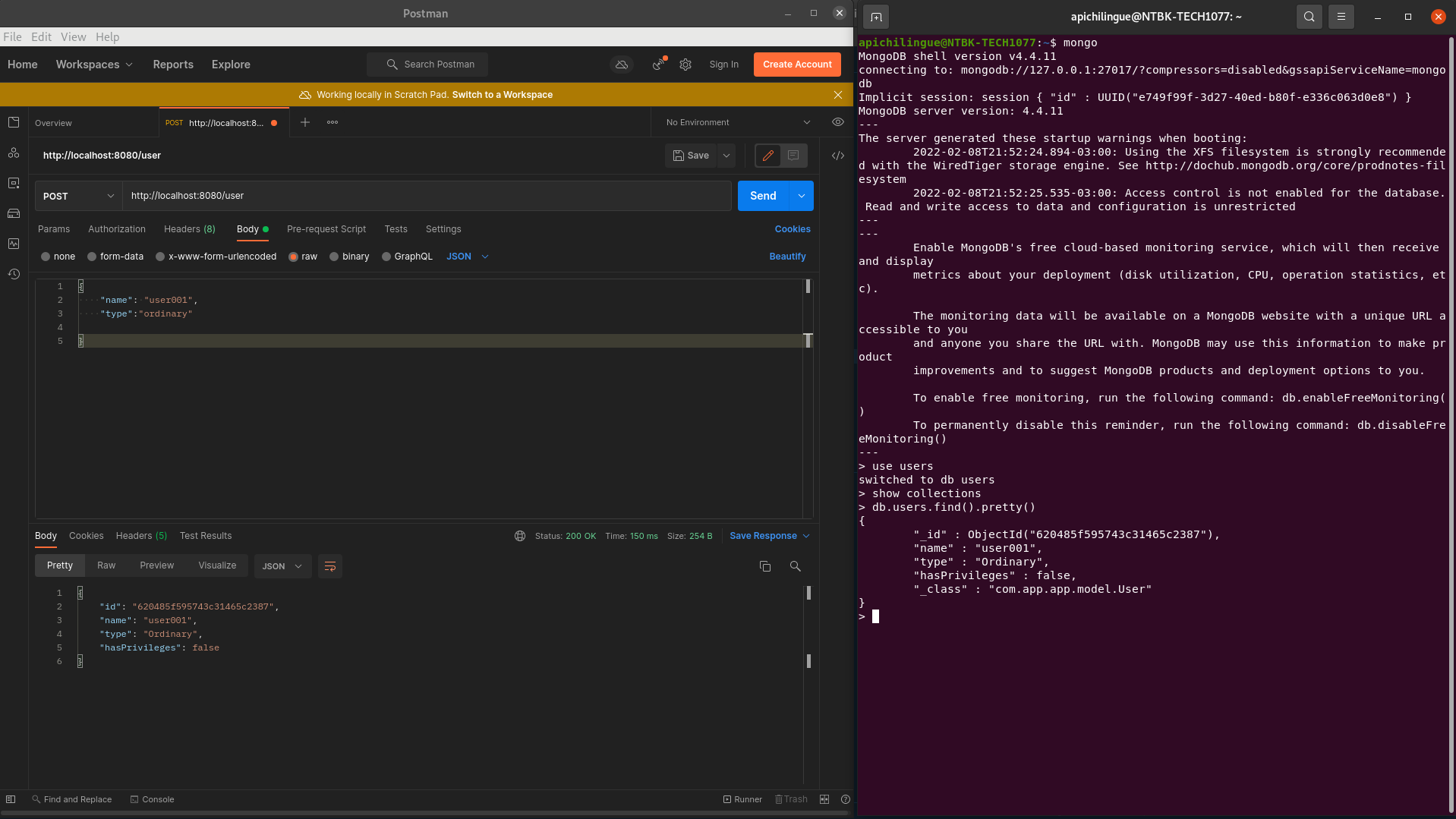Open the response JSON format dropdown

[282, 566]
